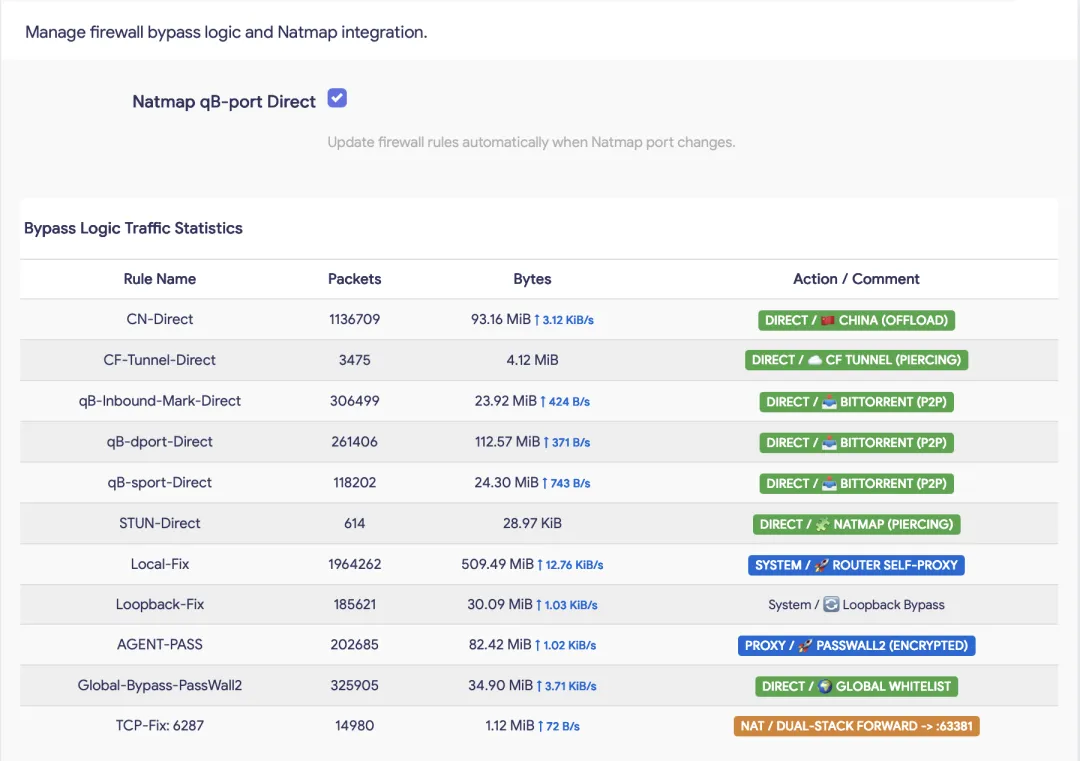Click cloud icon in CF Tunnel badge
The image size is (1080, 761).
815,360
